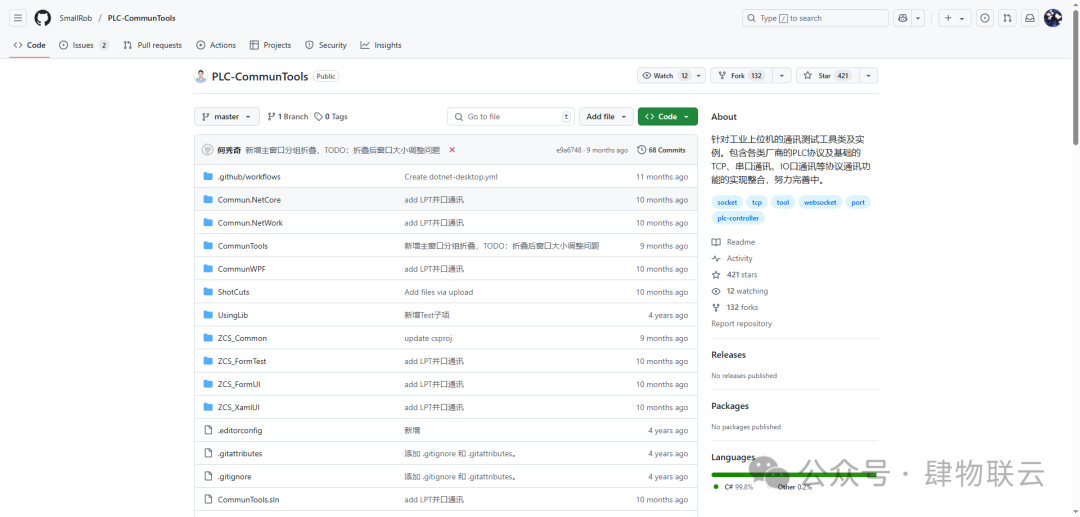Open the Projects tab
Screen dimensions: 1080x517
(271, 45)
